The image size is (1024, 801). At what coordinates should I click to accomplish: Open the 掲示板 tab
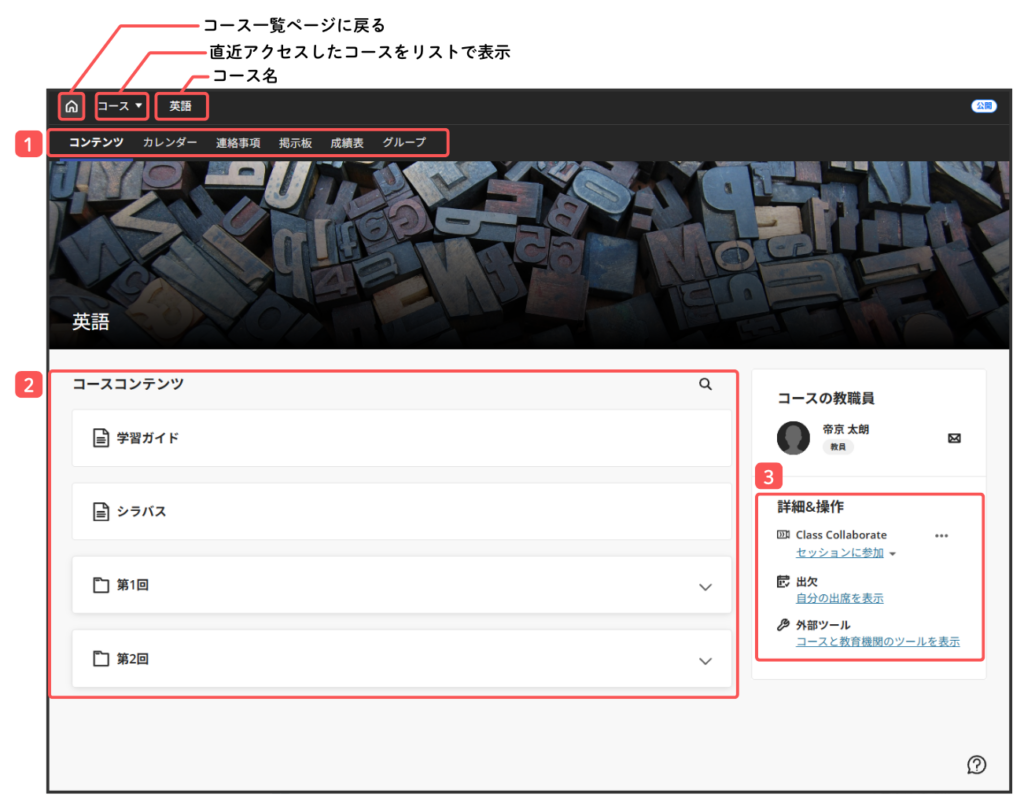(295, 143)
